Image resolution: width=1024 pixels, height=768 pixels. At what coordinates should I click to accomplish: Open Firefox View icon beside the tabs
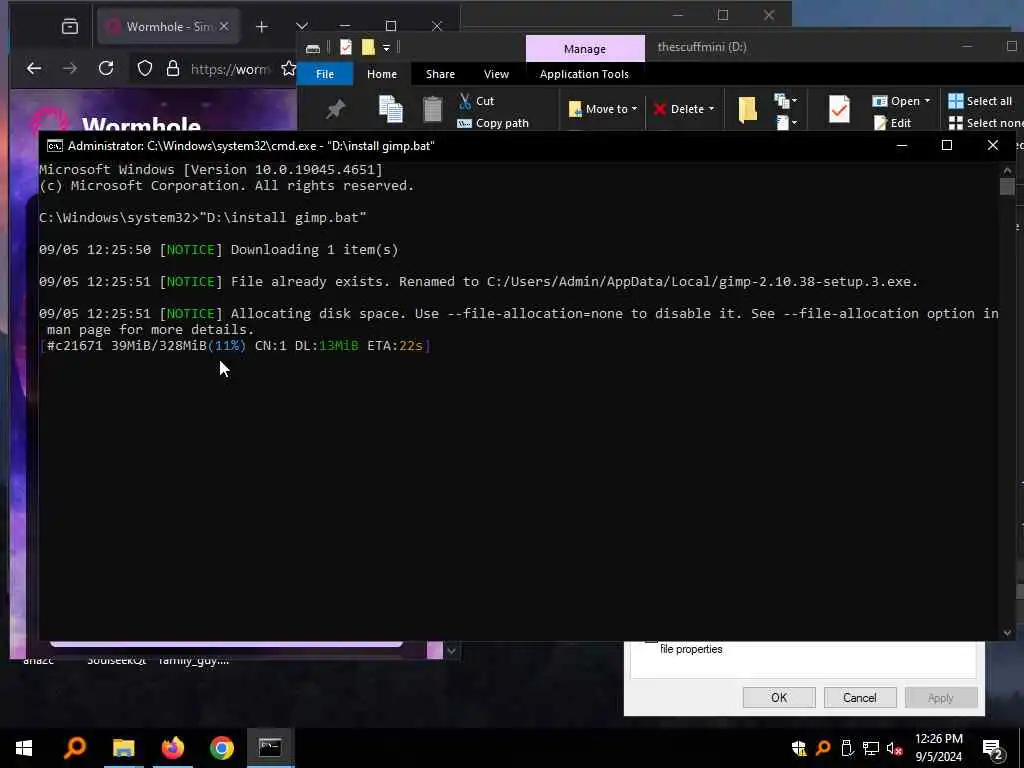click(x=70, y=26)
